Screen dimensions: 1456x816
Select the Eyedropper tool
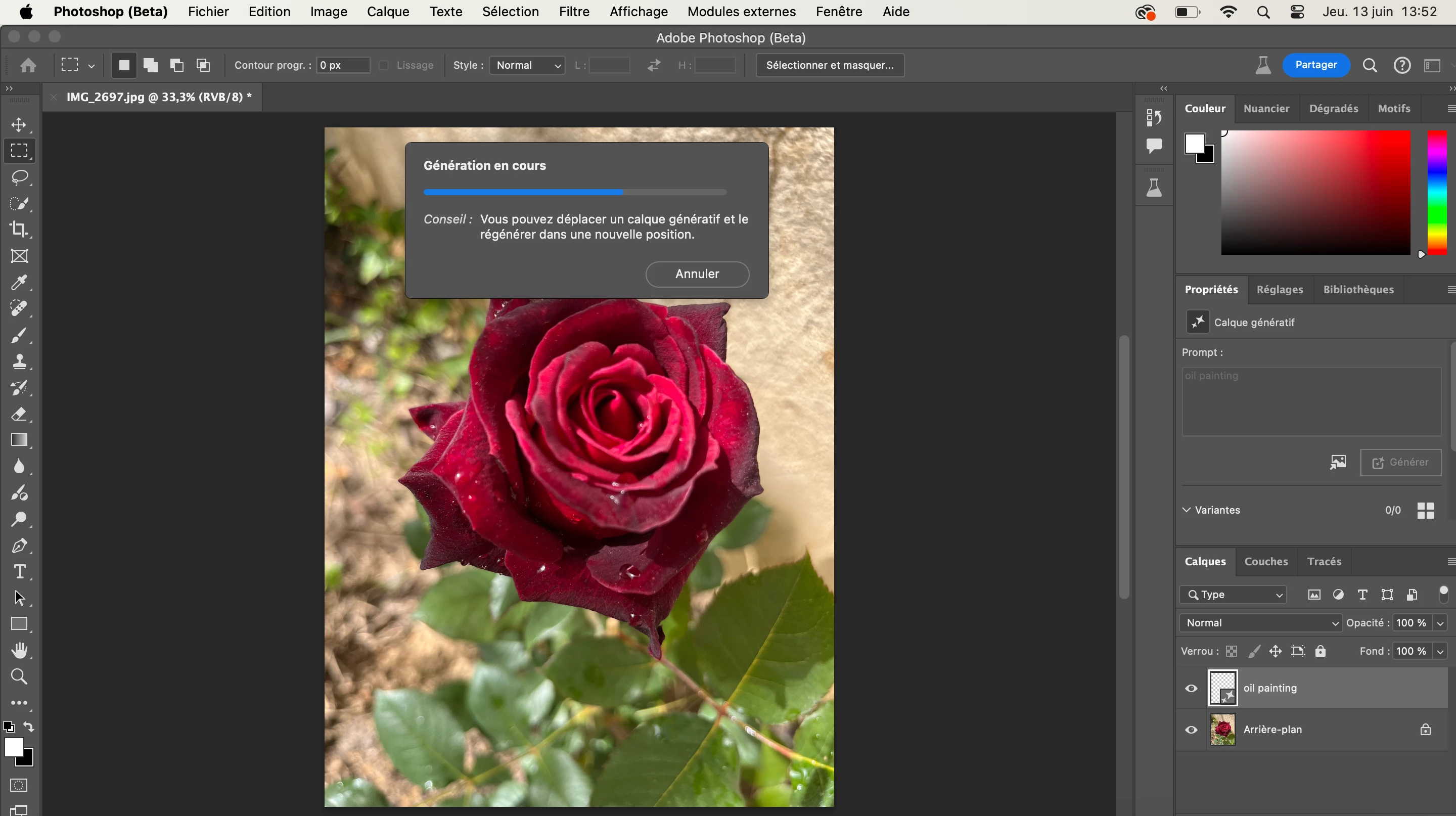(x=19, y=282)
